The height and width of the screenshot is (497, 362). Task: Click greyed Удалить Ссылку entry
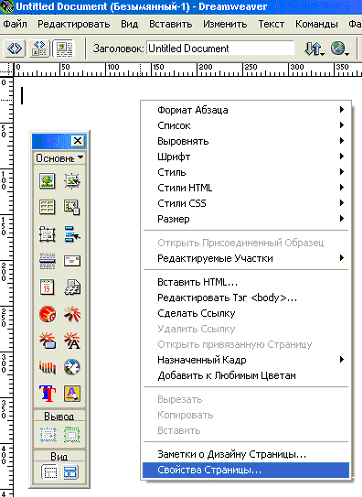click(246, 329)
